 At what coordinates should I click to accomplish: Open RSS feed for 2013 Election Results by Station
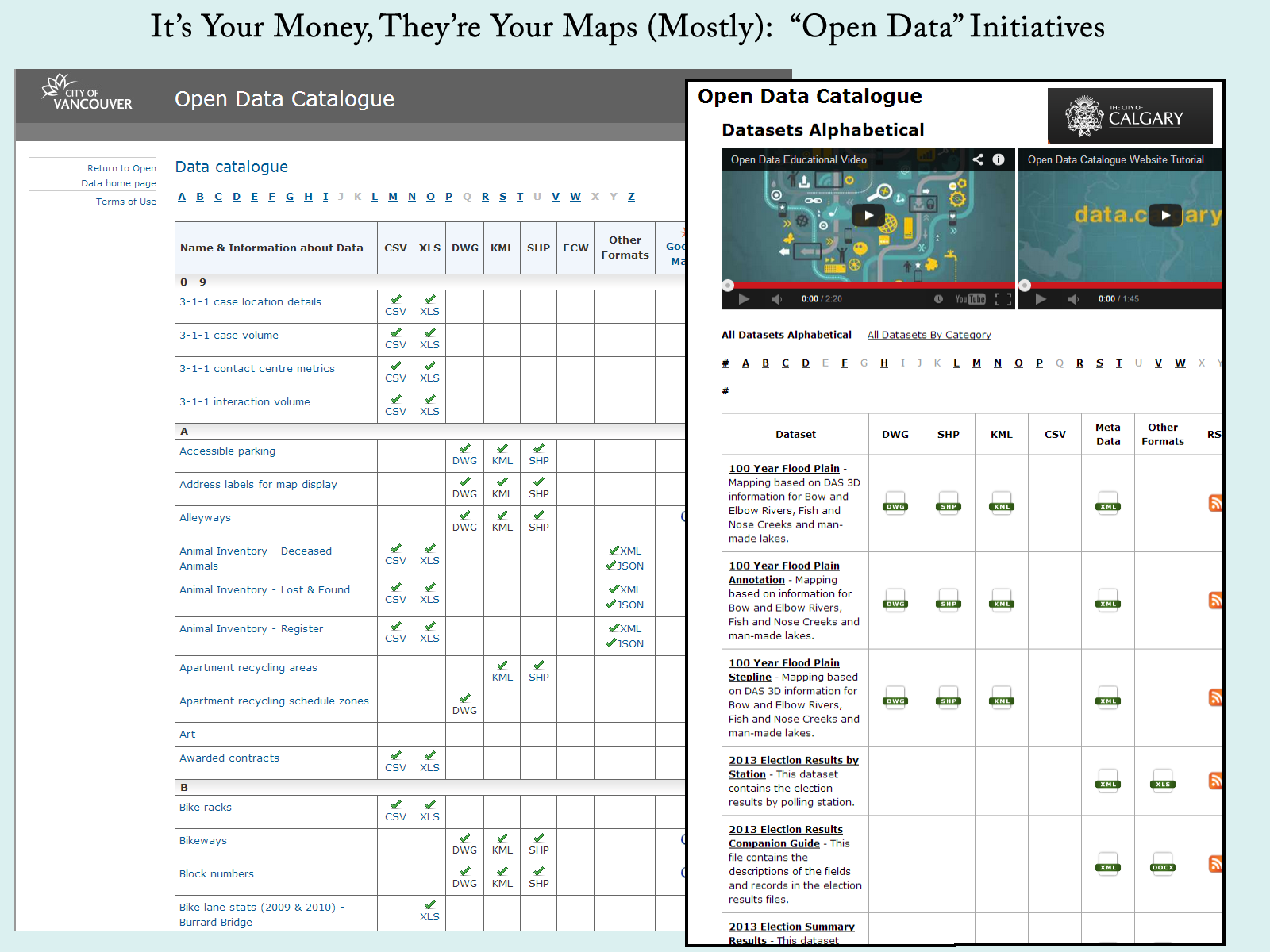[1215, 781]
